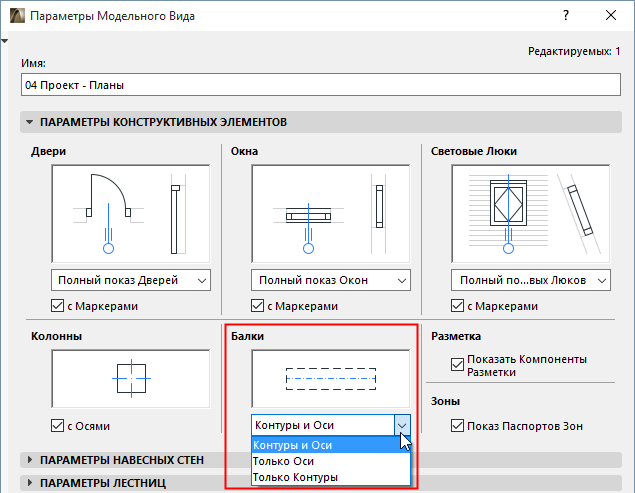This screenshot has width=635, height=493.
Task: Open the help question mark button
Action: (566, 15)
